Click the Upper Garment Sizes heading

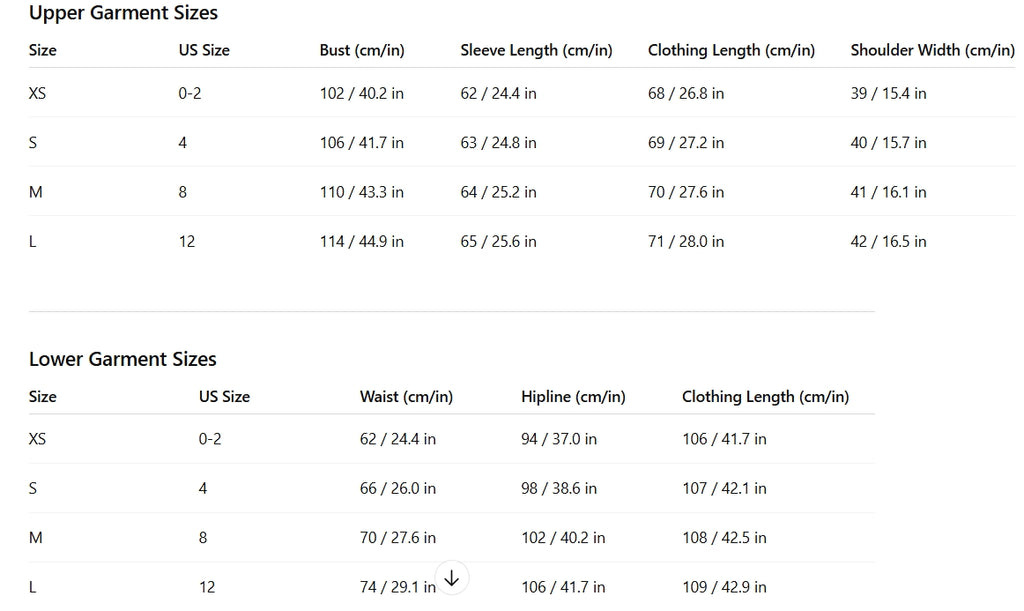[123, 13]
